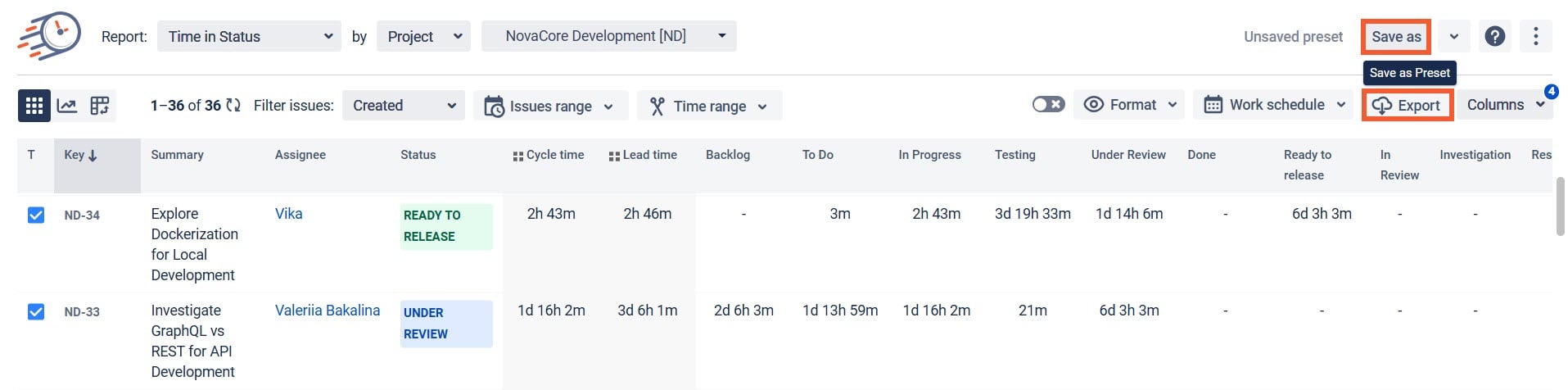Click the Backlog column header
This screenshot has height=390, width=1568.
click(728, 155)
